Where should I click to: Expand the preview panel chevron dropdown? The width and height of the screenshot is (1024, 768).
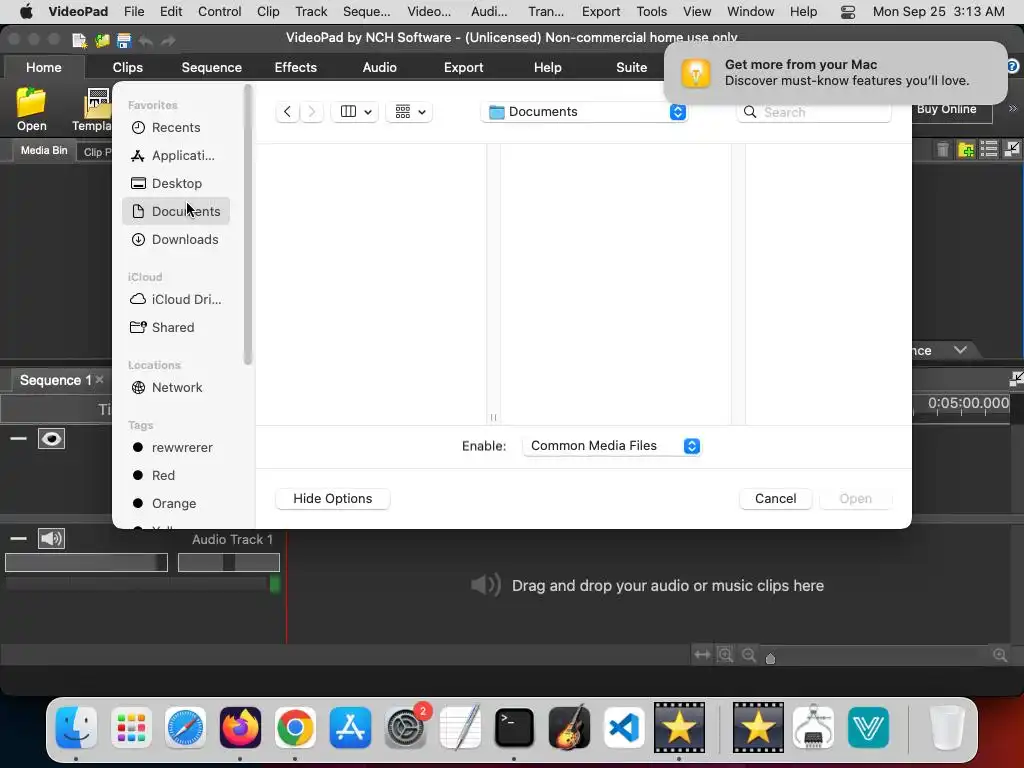(960, 350)
